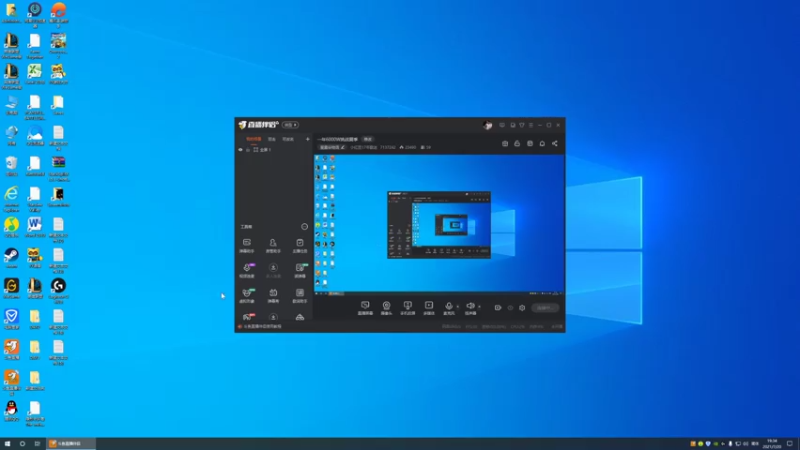Open the card tool with green badge
800x450 pixels.
pos(299,270)
